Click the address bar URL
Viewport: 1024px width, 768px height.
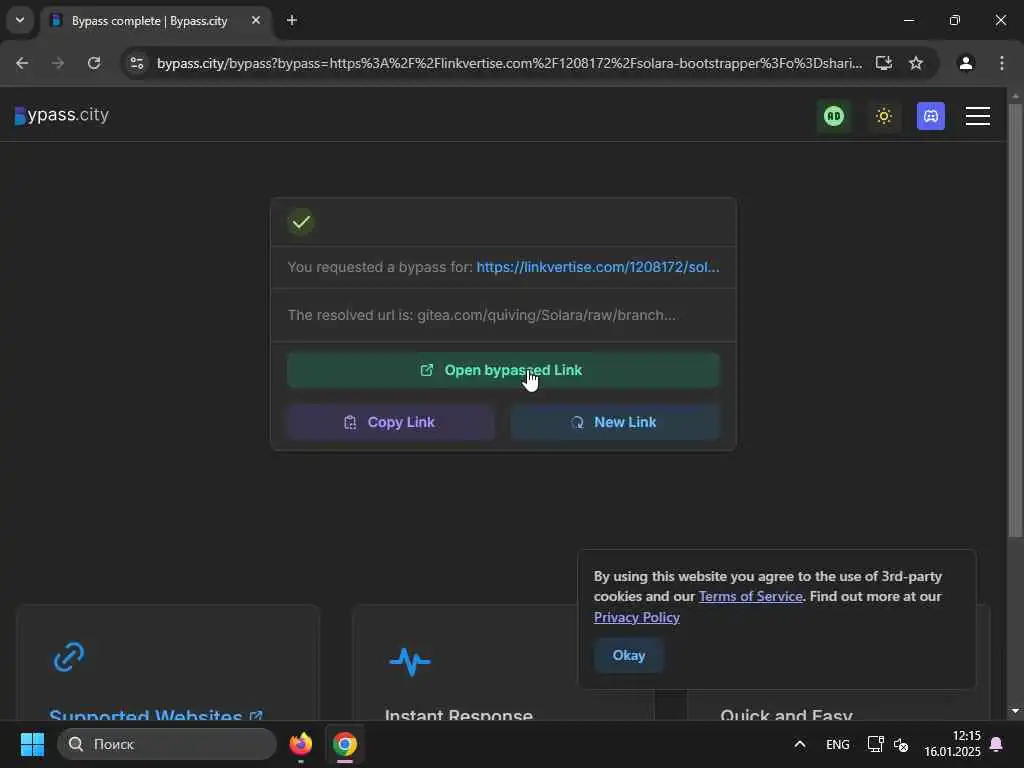coord(509,63)
